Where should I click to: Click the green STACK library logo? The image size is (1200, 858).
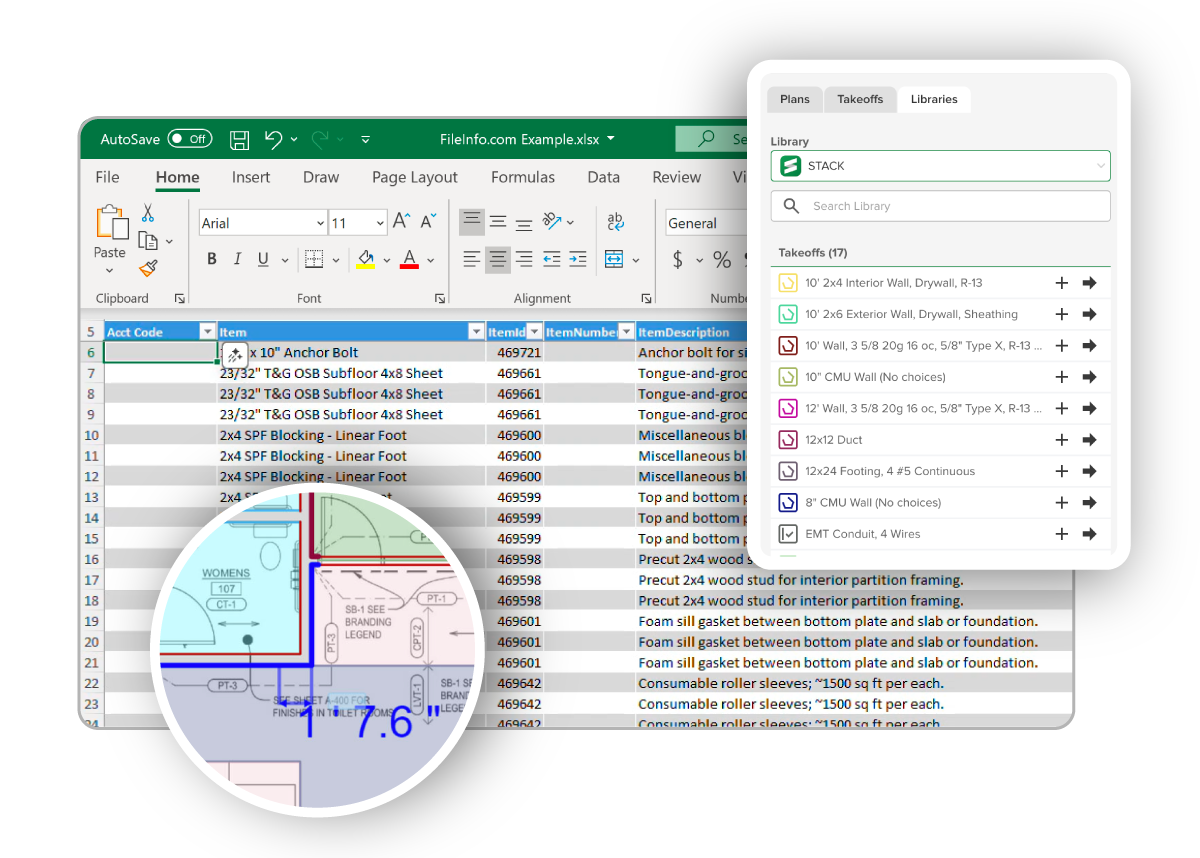[789, 165]
